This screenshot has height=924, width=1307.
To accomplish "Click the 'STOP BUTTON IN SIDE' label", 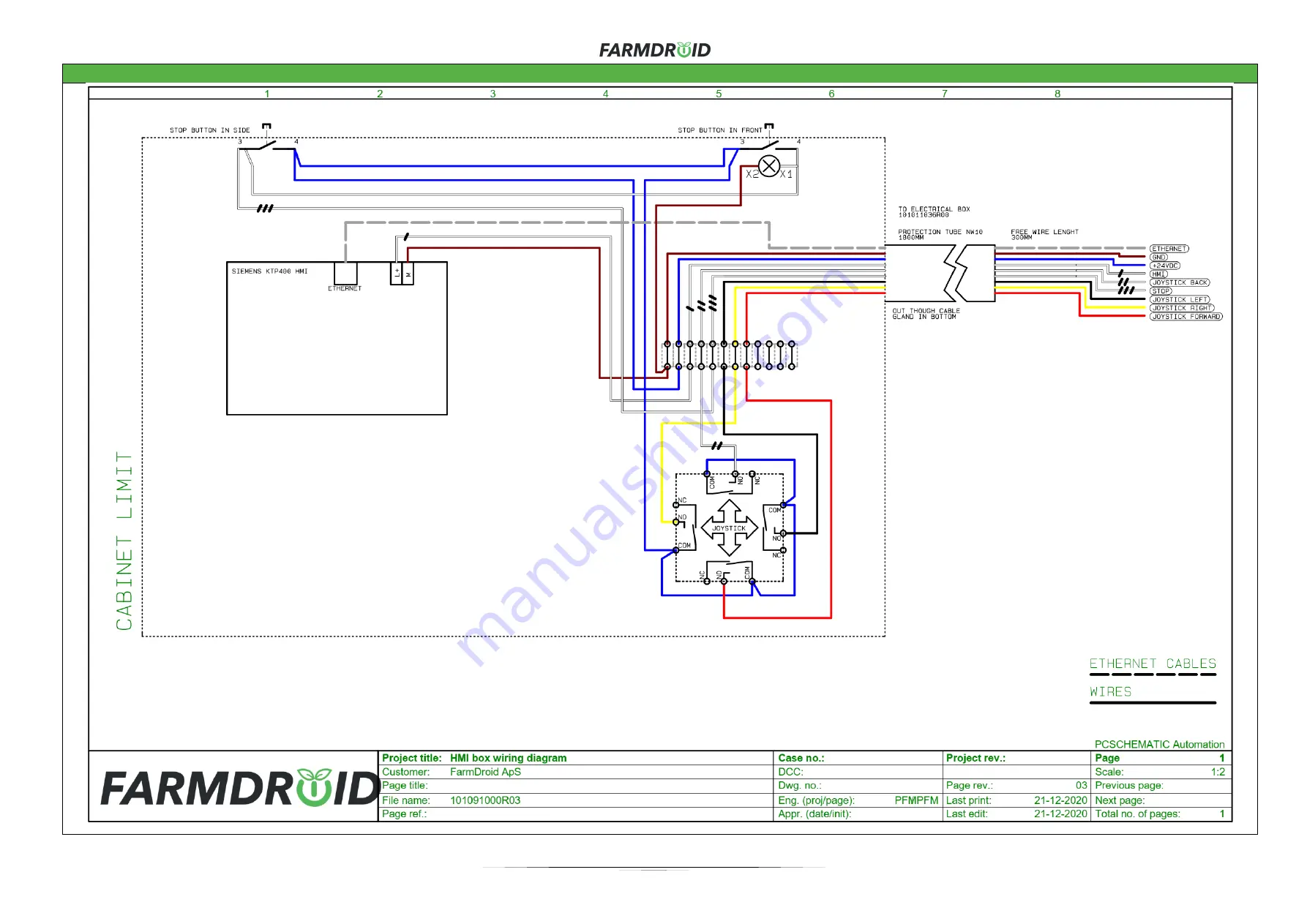I will [x=210, y=130].
